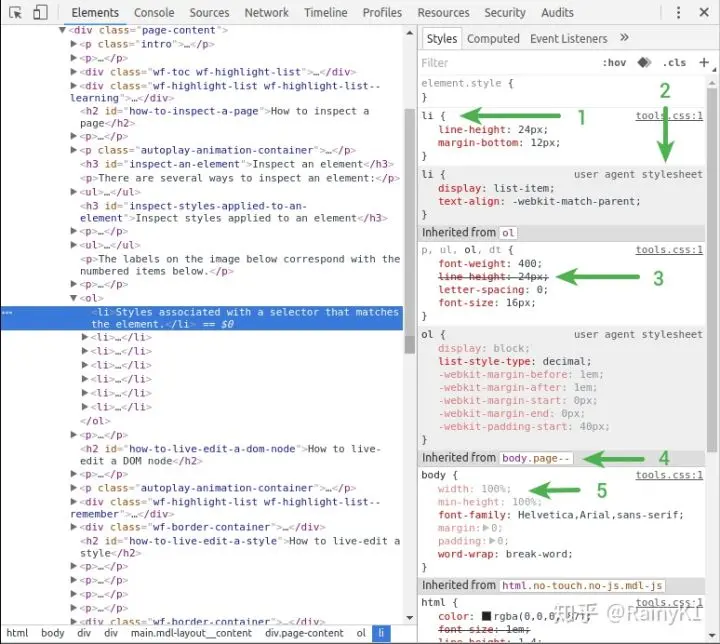Select the h2 how-to-inspect-a-page node
The image size is (720, 644).
click(225, 117)
